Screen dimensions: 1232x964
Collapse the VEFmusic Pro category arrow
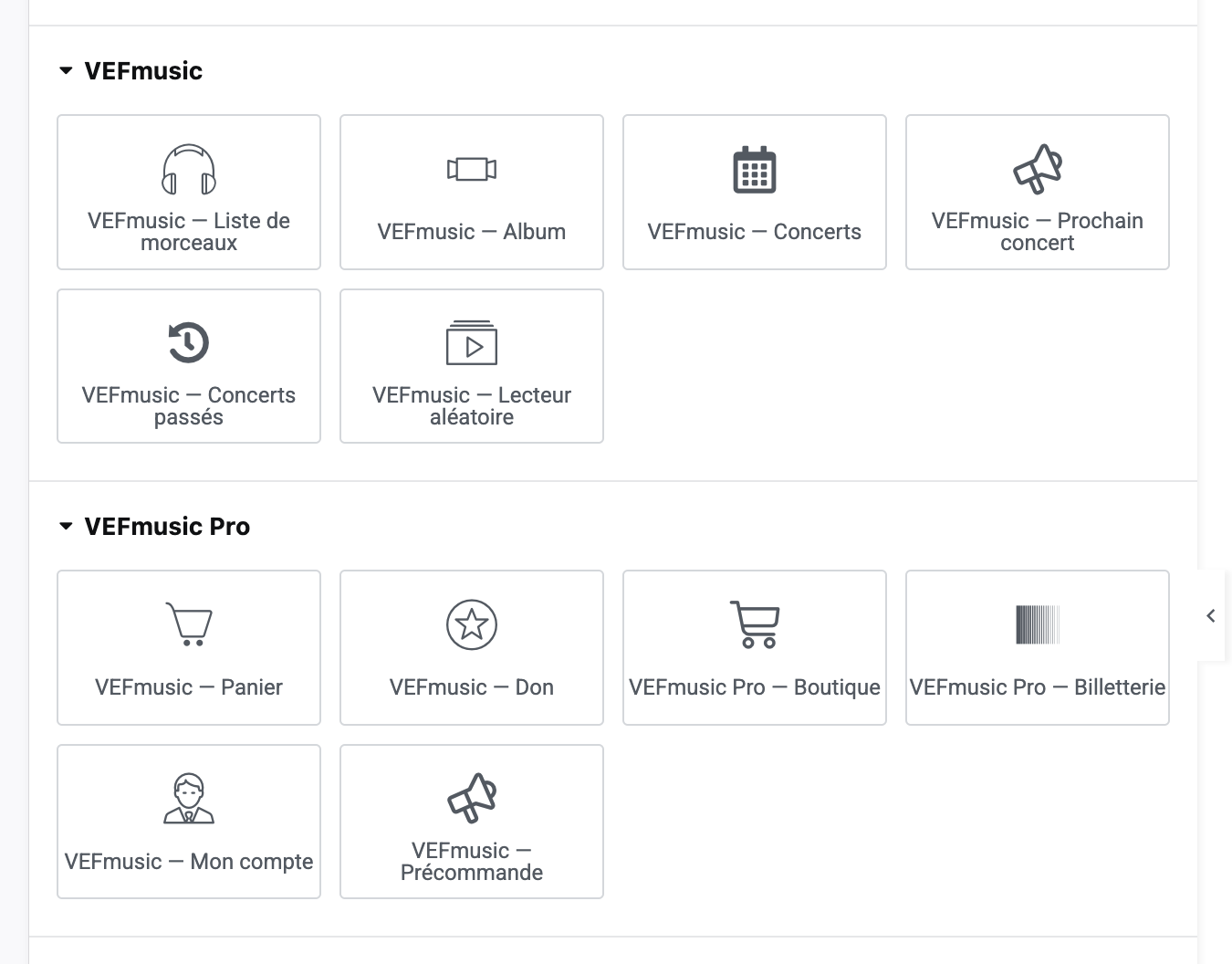(x=66, y=526)
